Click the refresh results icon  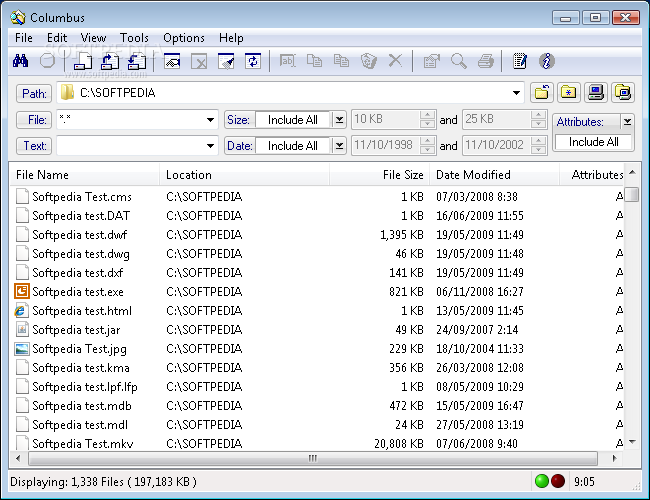pos(253,61)
